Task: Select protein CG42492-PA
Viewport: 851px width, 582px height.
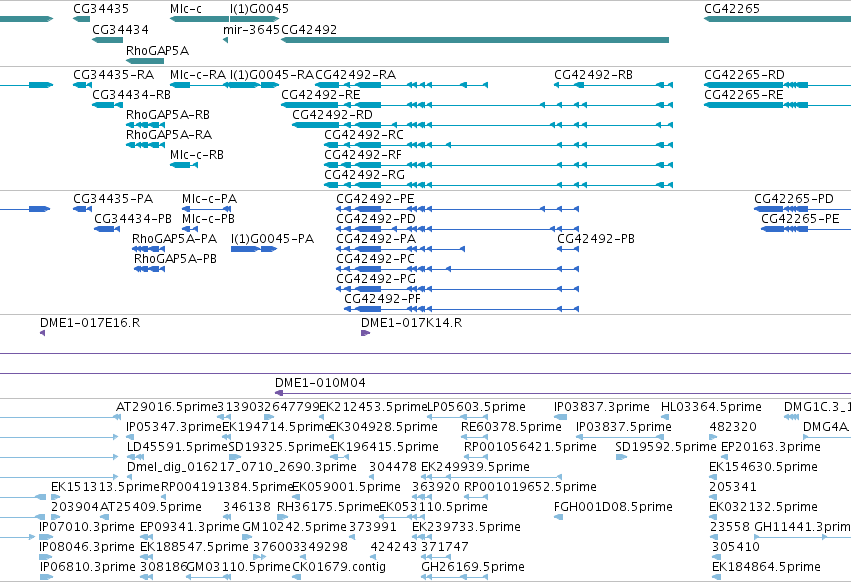Action: (401, 249)
